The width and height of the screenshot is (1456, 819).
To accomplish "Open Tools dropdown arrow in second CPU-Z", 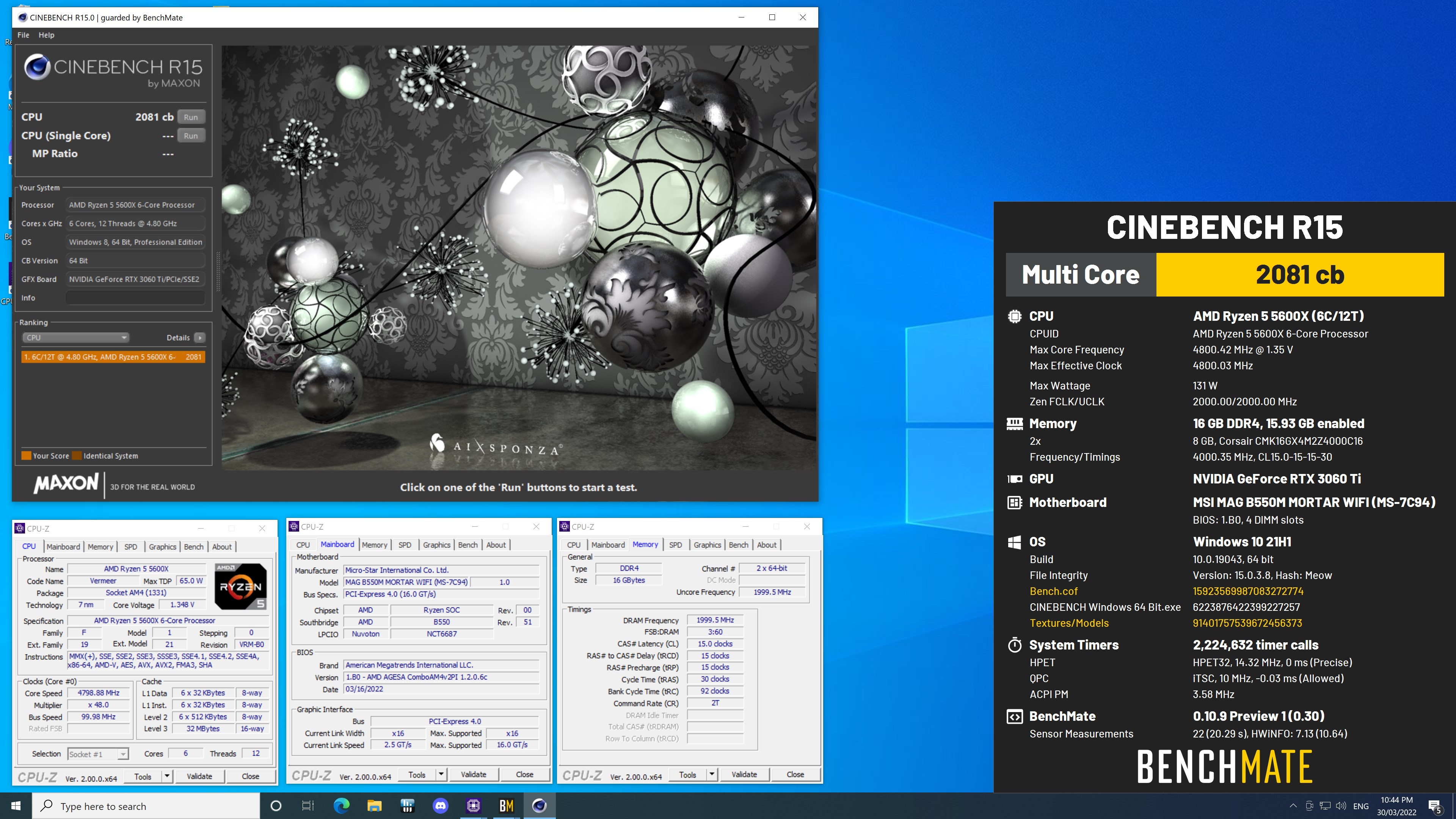I will [x=441, y=774].
